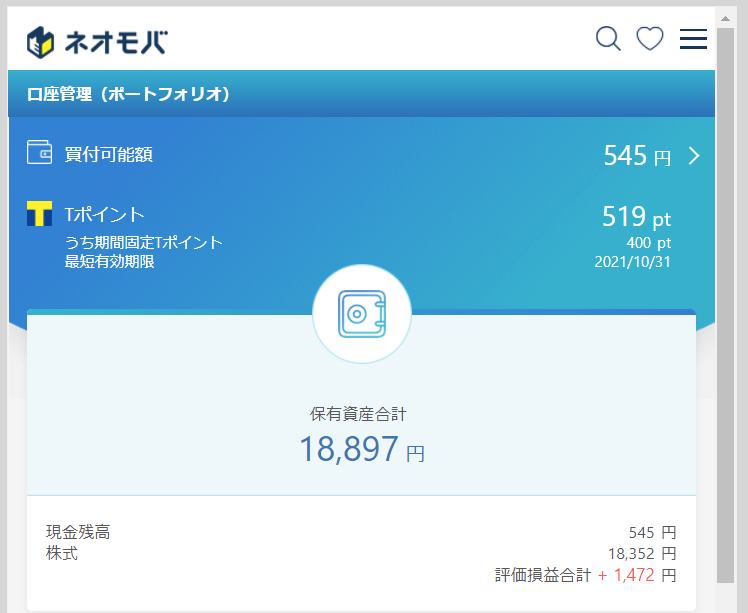The height and width of the screenshot is (613, 748).
Task: Click the 買付可能額 label
Action: coord(109,155)
